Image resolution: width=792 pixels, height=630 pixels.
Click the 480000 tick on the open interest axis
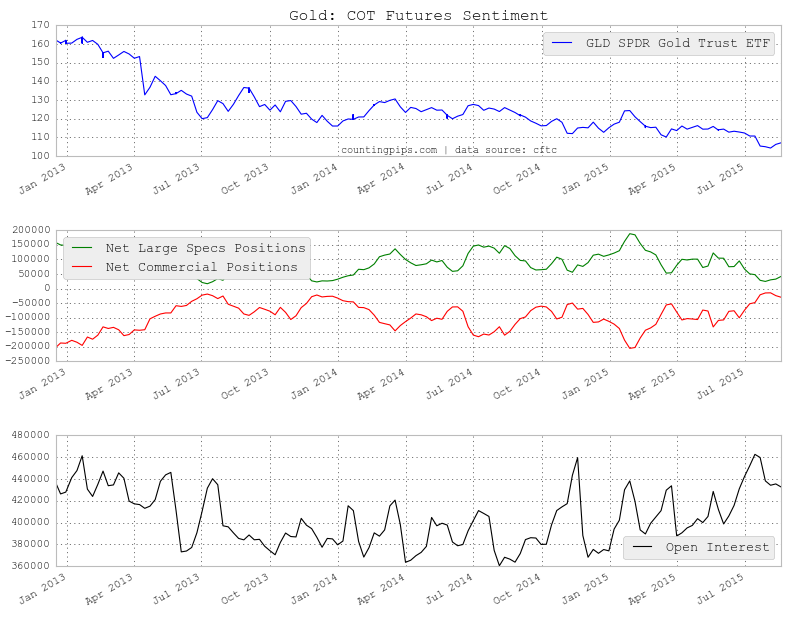pos(31,435)
